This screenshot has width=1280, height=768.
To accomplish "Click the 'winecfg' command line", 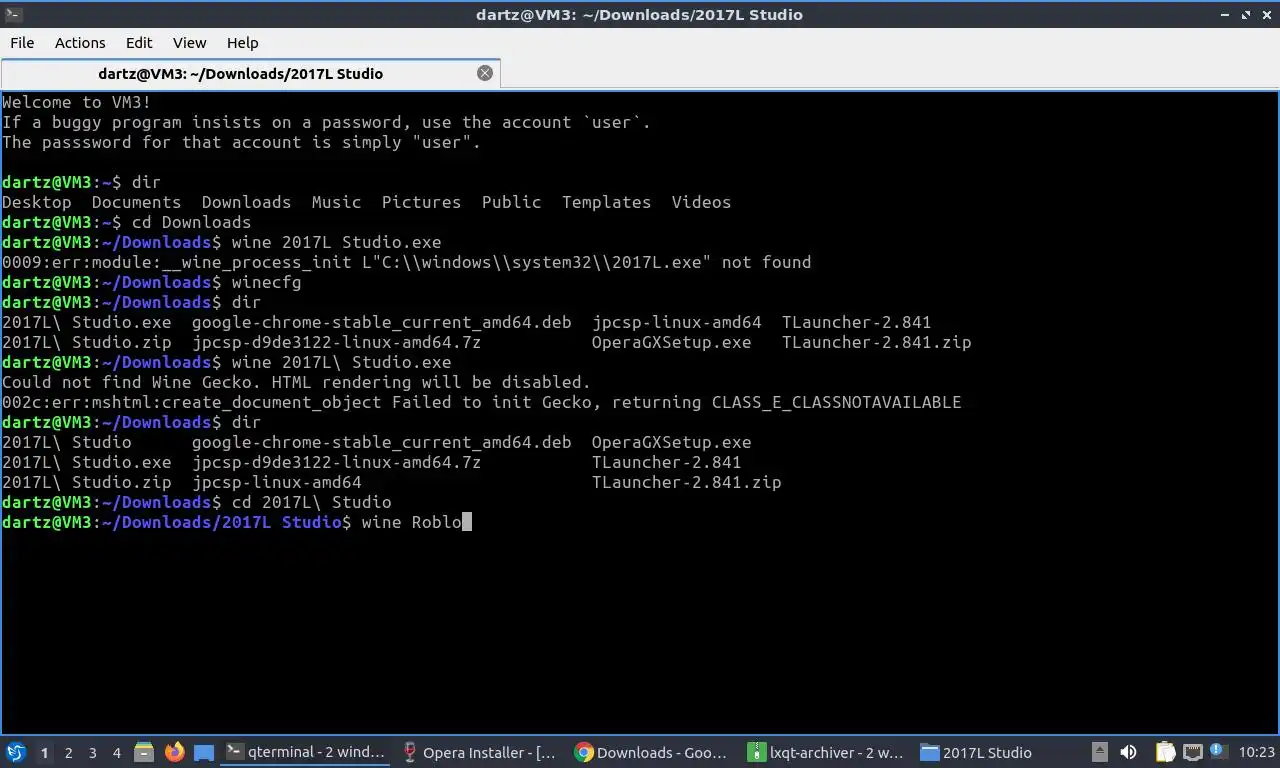I will (x=266, y=282).
